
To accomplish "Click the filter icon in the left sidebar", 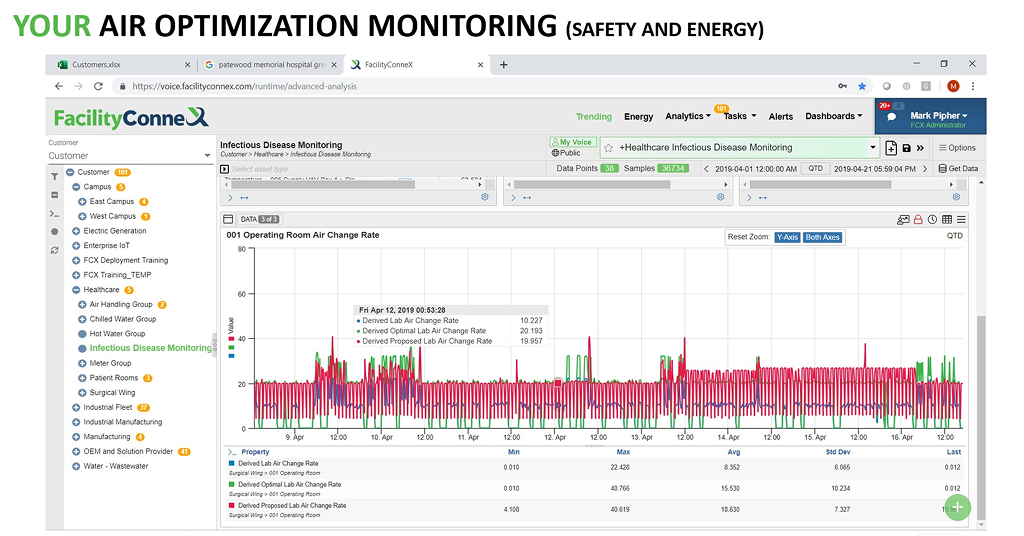I will click(55, 176).
